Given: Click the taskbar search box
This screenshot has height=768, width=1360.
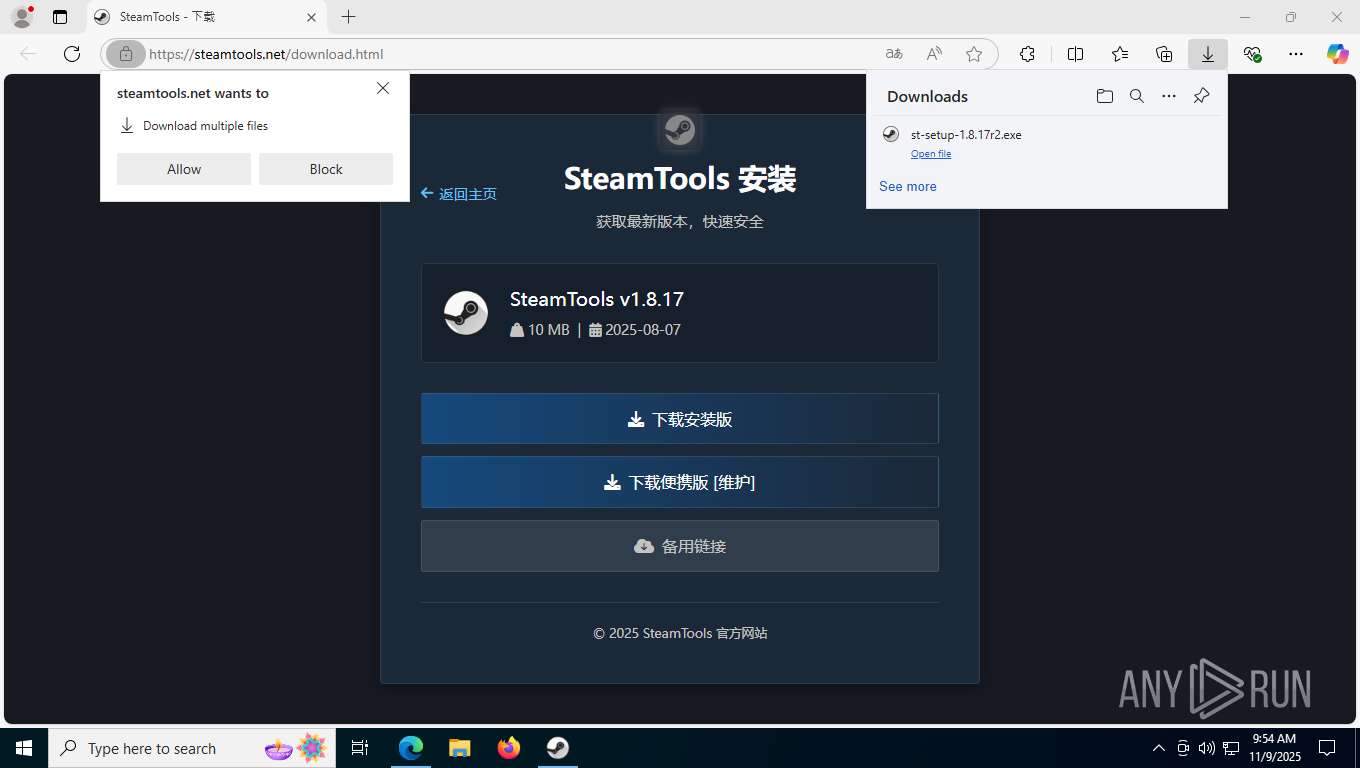Looking at the screenshot, I should (192, 748).
